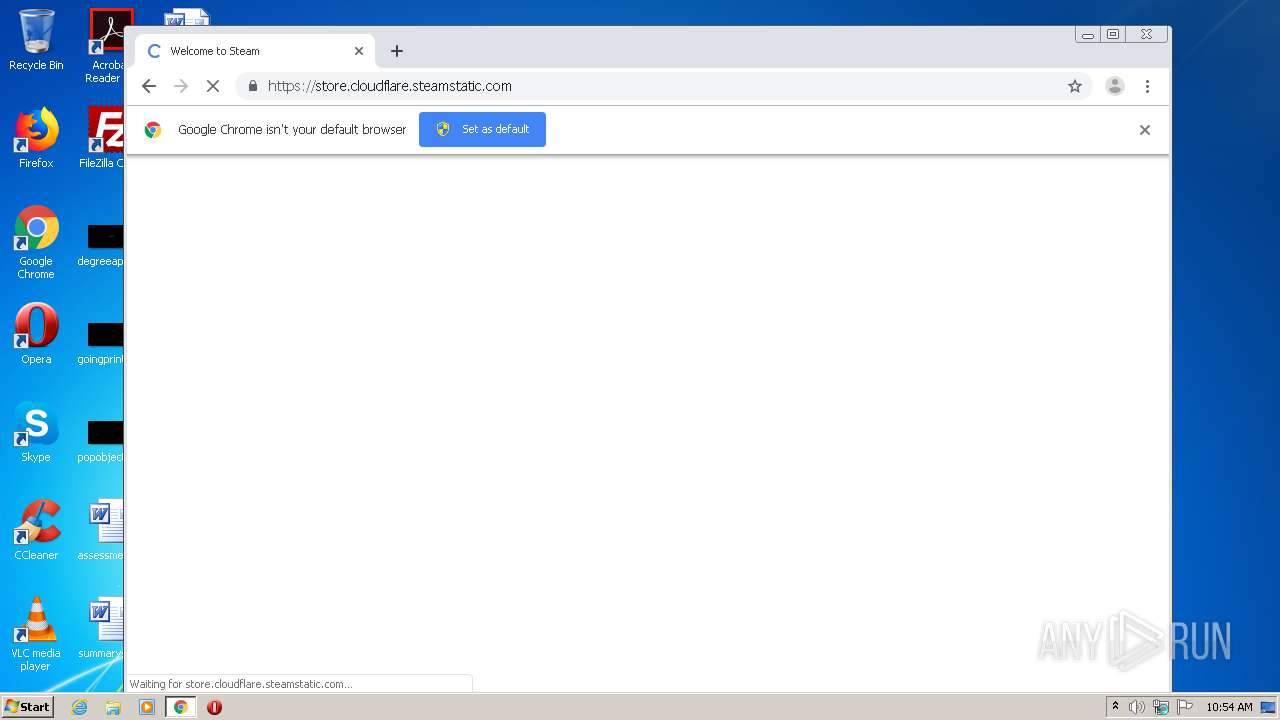
Task: Click the Waiting for store.cloudflare status text
Action: (241, 684)
